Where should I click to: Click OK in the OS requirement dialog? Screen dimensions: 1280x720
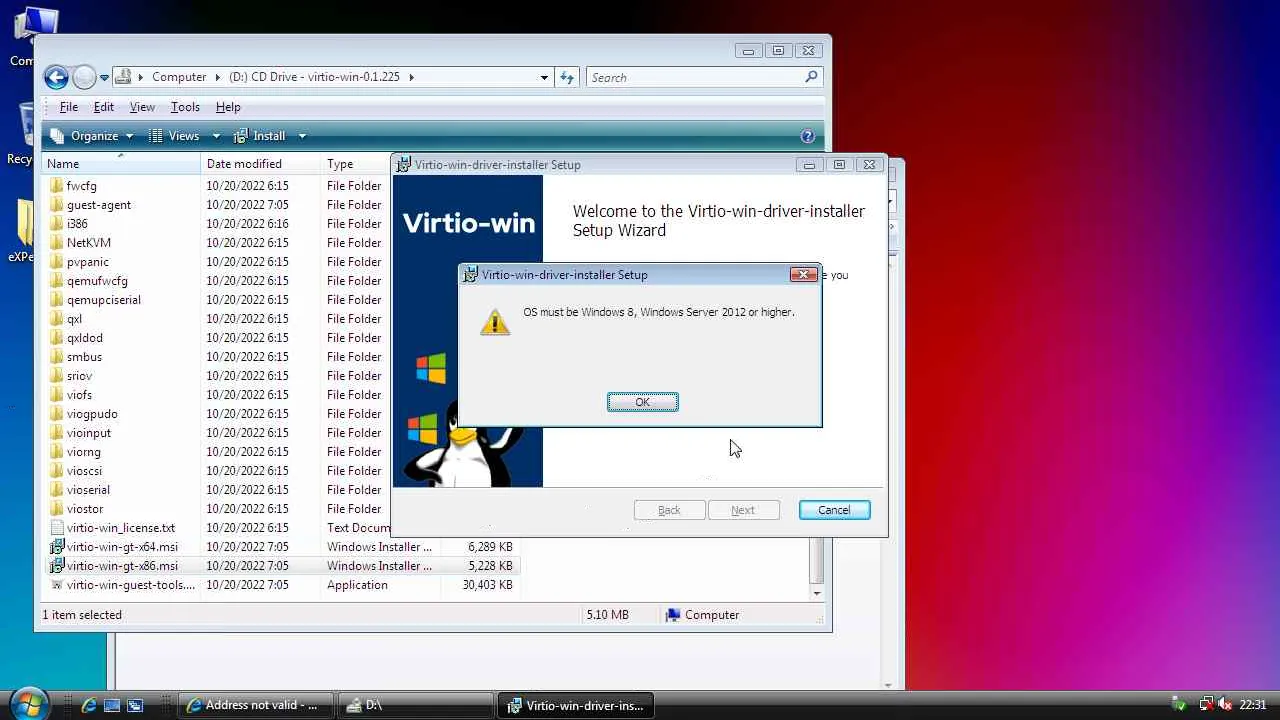click(643, 402)
